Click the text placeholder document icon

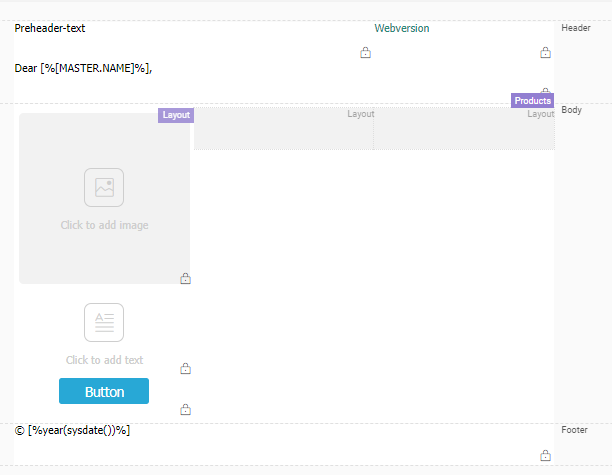[104, 322]
